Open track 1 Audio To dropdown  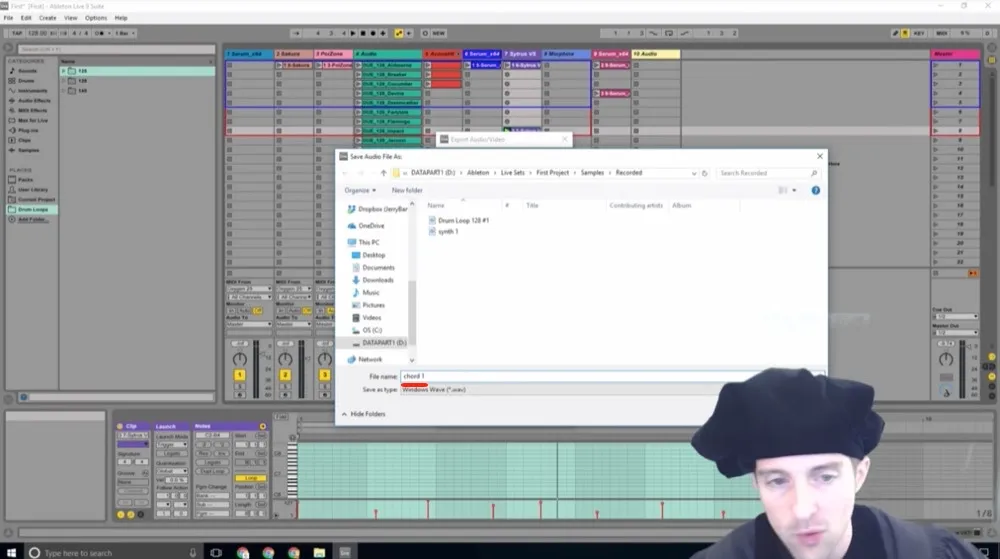point(249,324)
